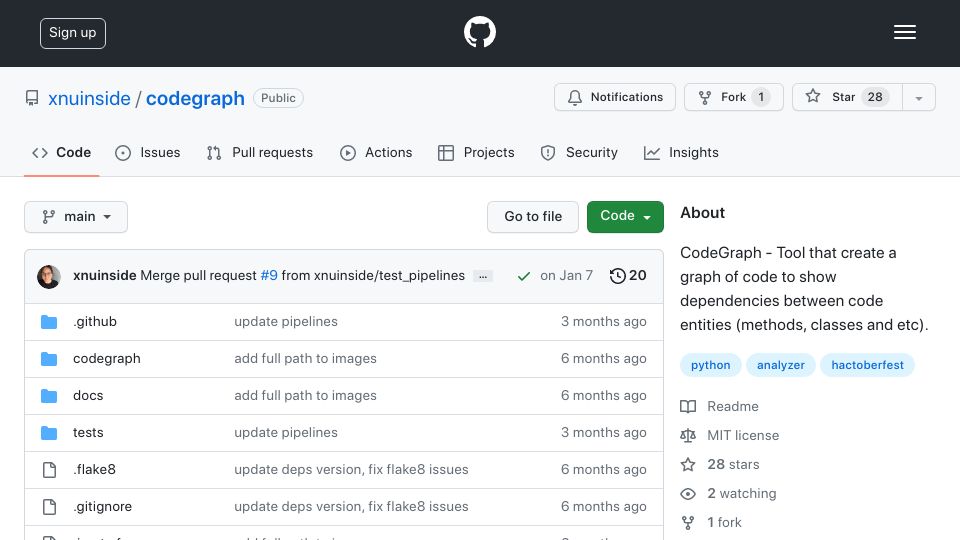The height and width of the screenshot is (540, 960).
Task: Open the xnuinside owner link
Action: [x=89, y=99]
